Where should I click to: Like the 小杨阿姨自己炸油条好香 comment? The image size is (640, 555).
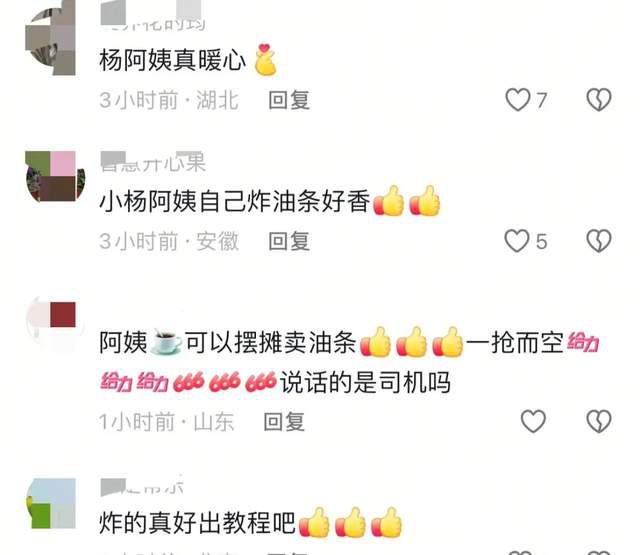517,241
